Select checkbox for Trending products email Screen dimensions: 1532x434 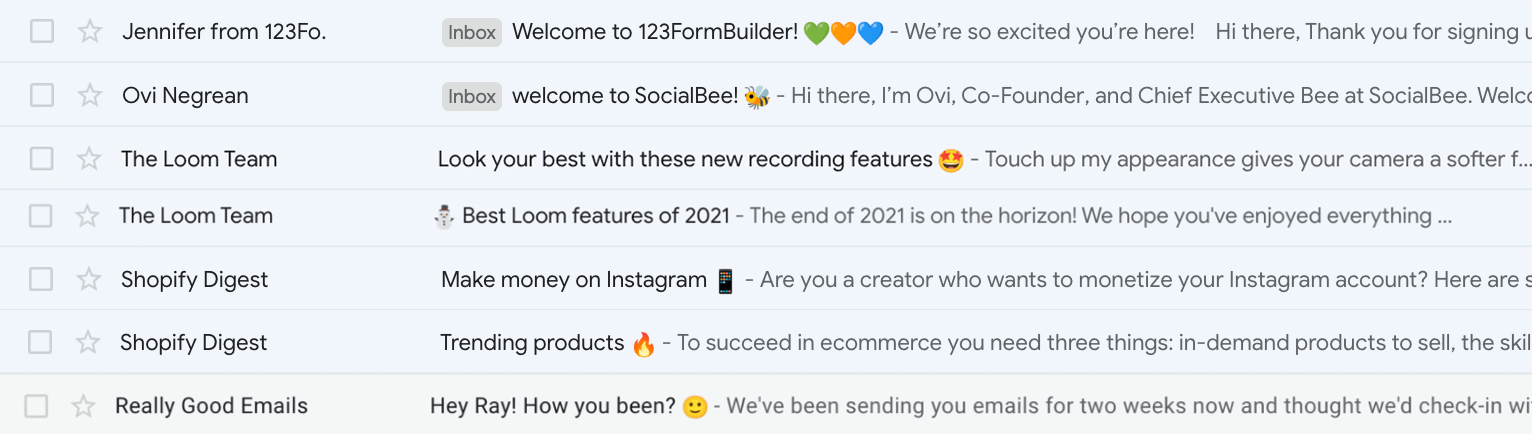coord(40,343)
